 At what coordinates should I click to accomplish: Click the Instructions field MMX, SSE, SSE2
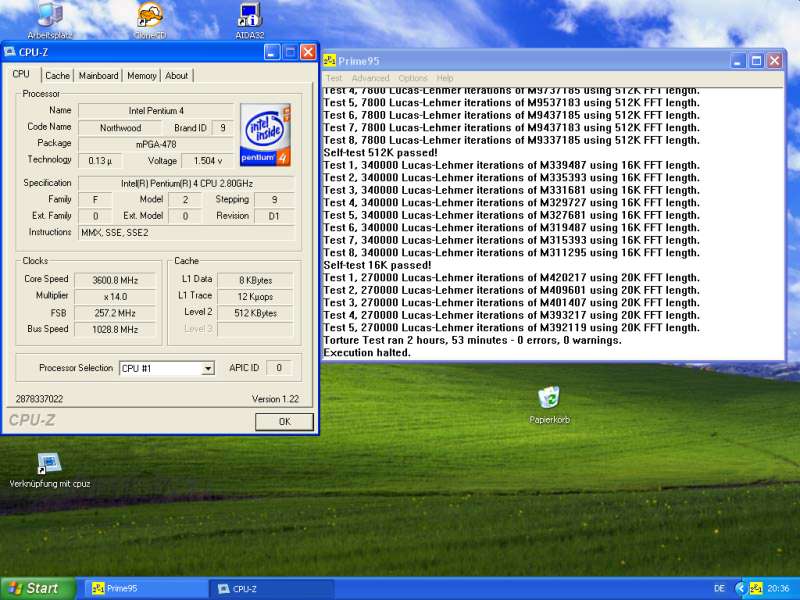pos(187,233)
